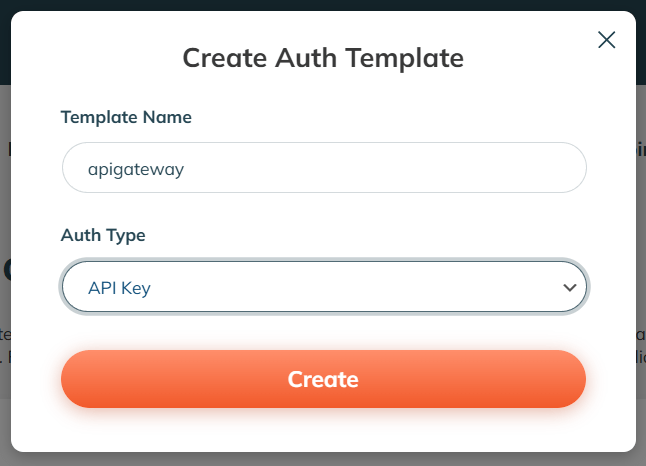This screenshot has height=466, width=646.
Task: Place cursor at end of Template Name field
Action: (371, 168)
